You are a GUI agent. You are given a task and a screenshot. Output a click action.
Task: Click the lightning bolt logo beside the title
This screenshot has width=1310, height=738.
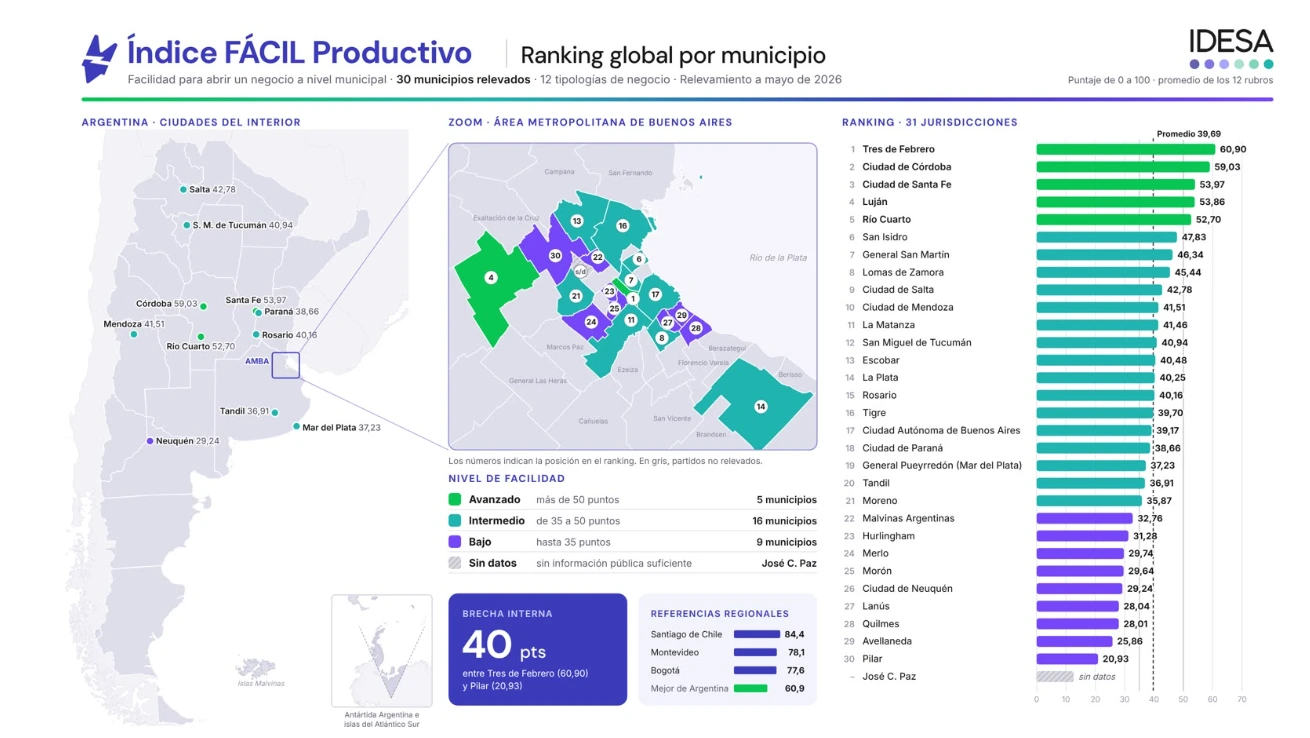(99, 59)
